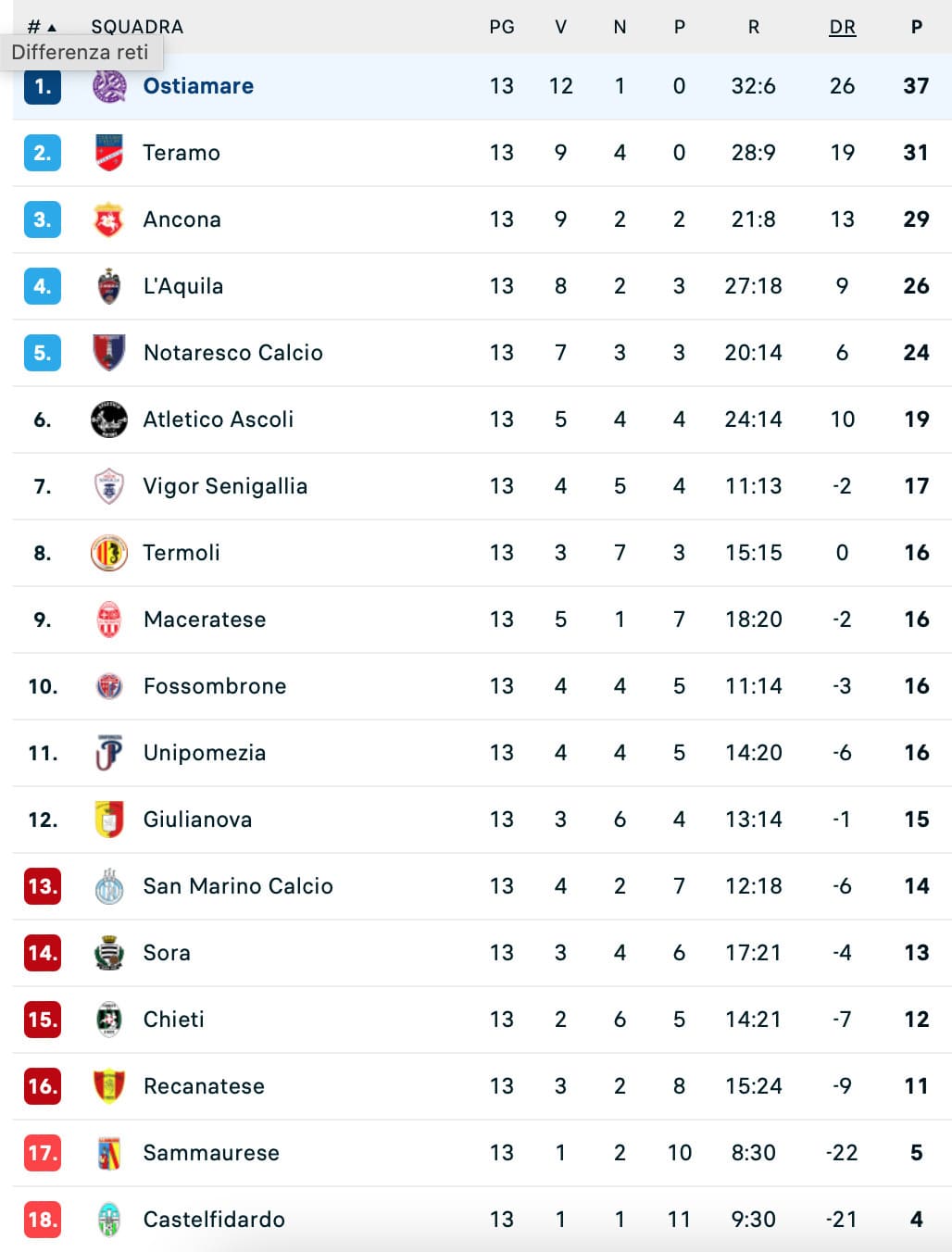Select the Castelfidardo club logo
Viewport: 952px width, 1252px height.
[108, 1220]
